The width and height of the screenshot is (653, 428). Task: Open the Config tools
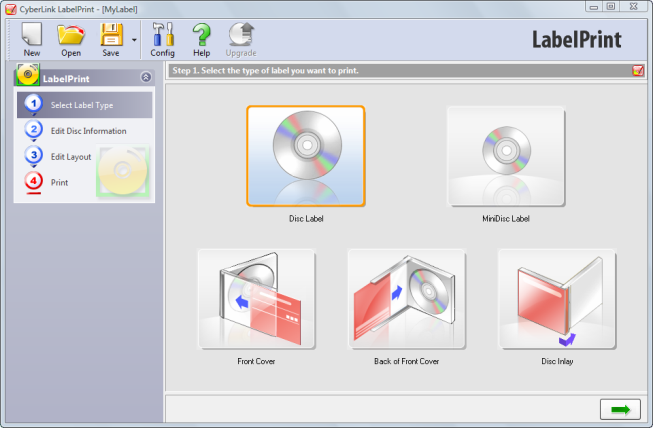tap(162, 40)
